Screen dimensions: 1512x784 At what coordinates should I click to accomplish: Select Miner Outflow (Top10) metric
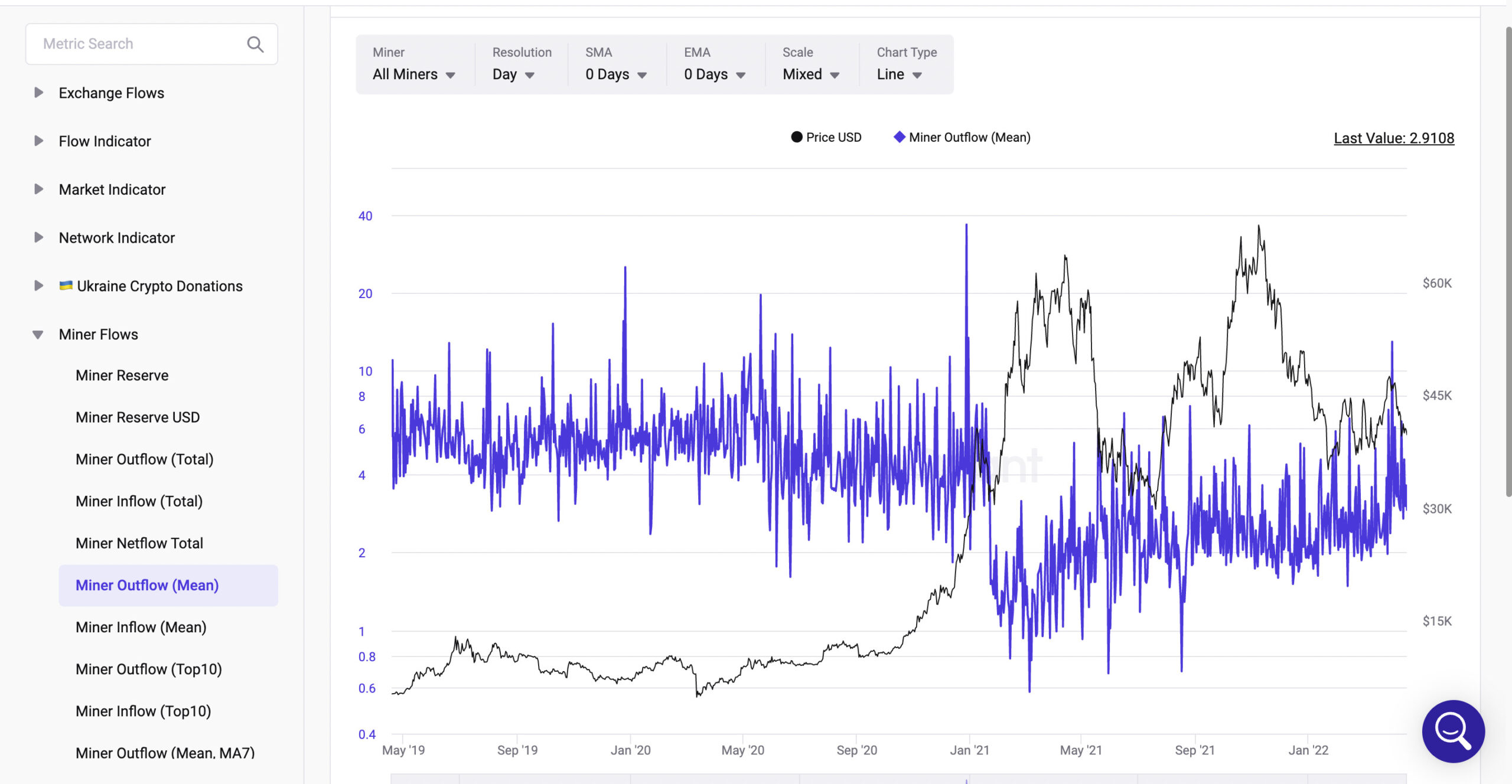149,669
